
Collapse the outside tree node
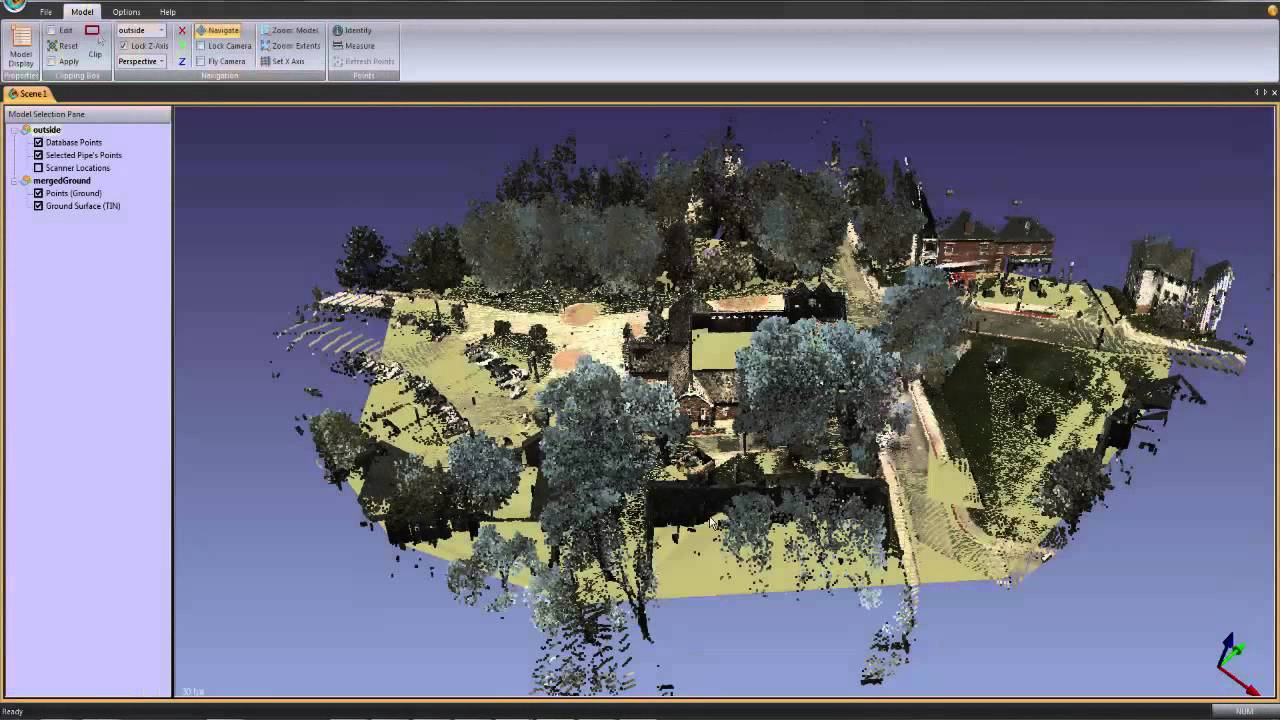coord(14,130)
